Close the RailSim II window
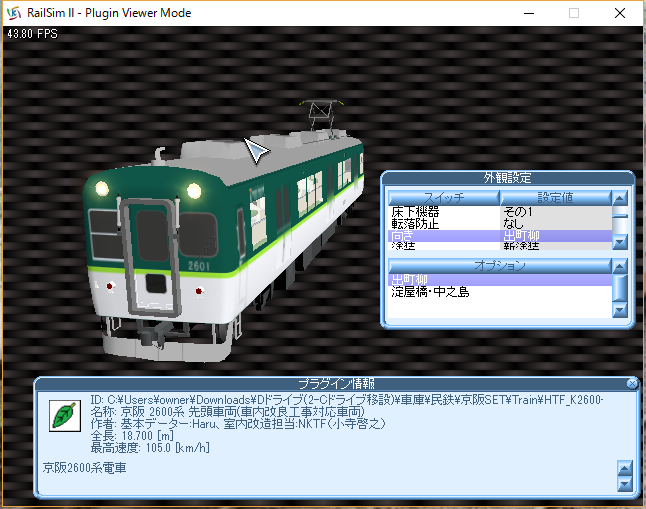This screenshot has width=646, height=509. (x=620, y=13)
